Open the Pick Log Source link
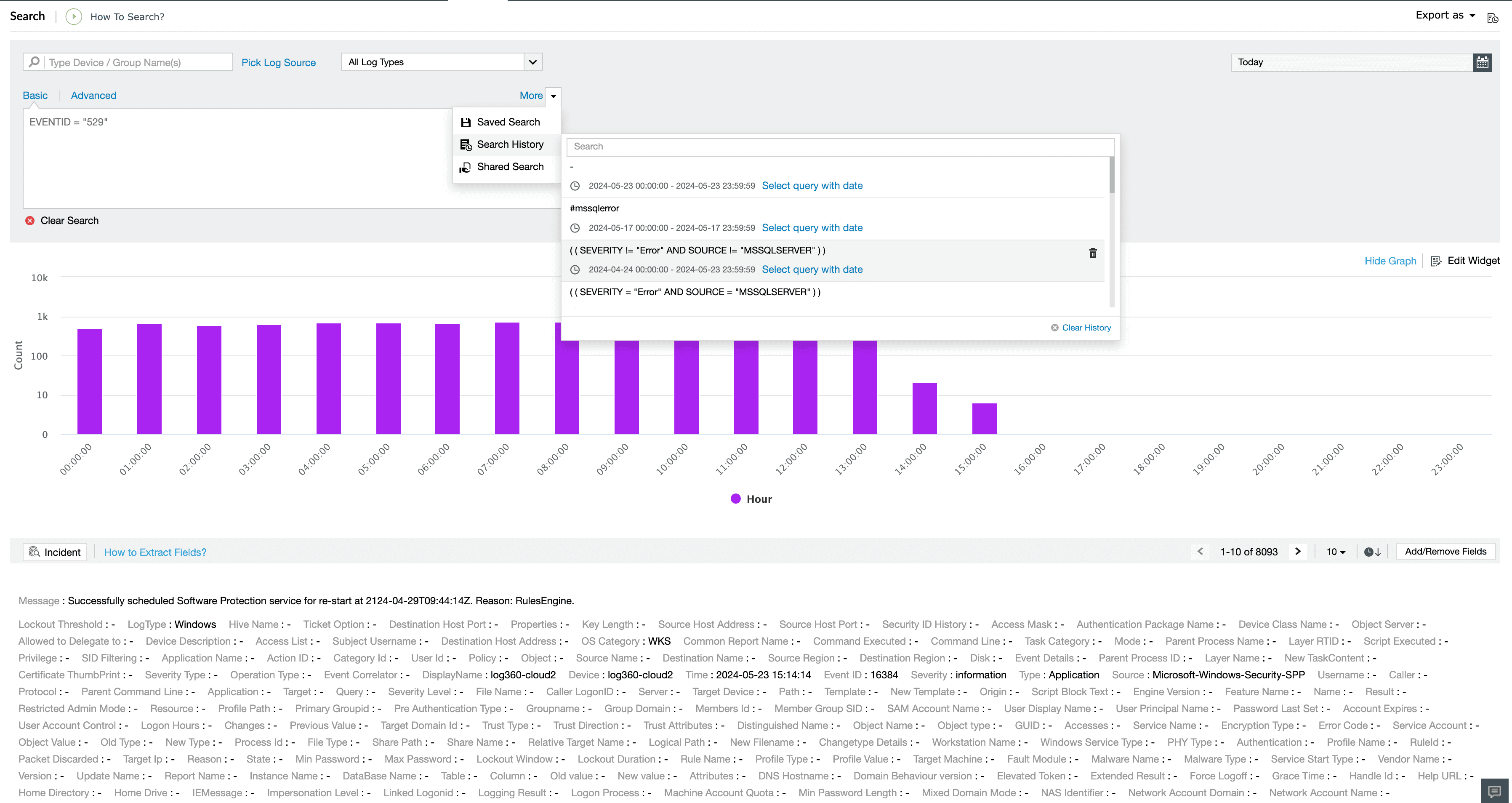This screenshot has width=1512, height=803. pyautogui.click(x=279, y=62)
